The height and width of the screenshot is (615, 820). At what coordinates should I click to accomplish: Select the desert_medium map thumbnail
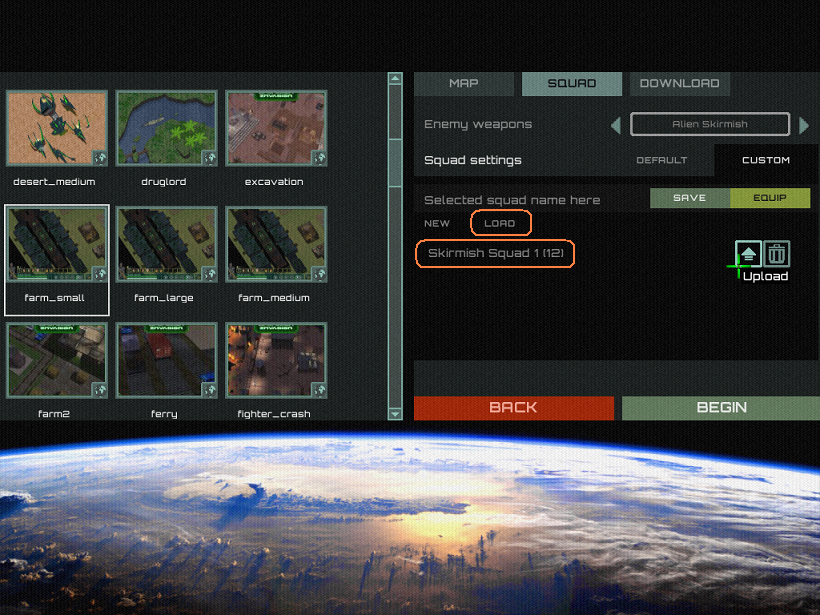pyautogui.click(x=56, y=128)
